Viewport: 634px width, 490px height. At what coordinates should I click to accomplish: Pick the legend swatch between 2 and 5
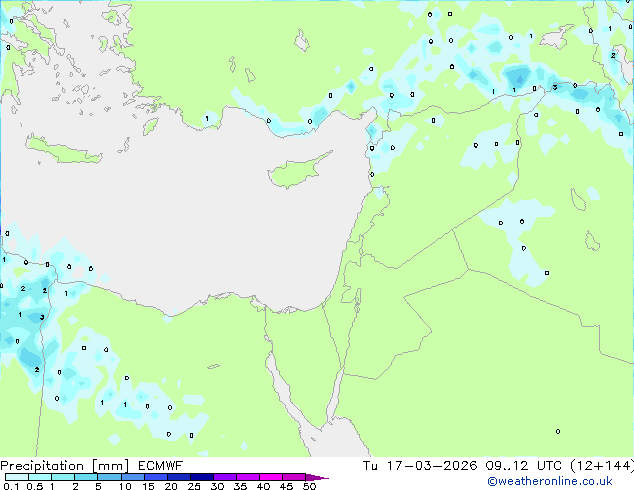86,477
